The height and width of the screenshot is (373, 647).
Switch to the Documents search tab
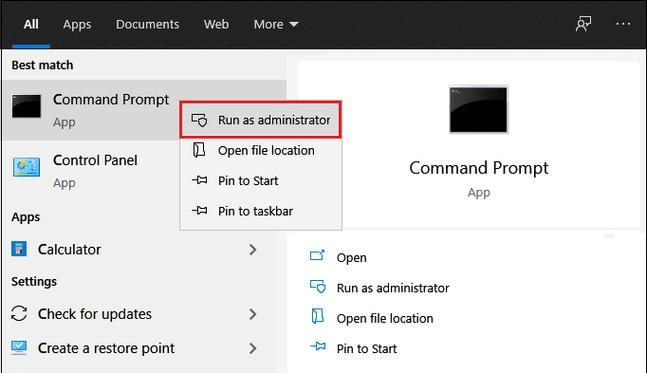pos(147,24)
